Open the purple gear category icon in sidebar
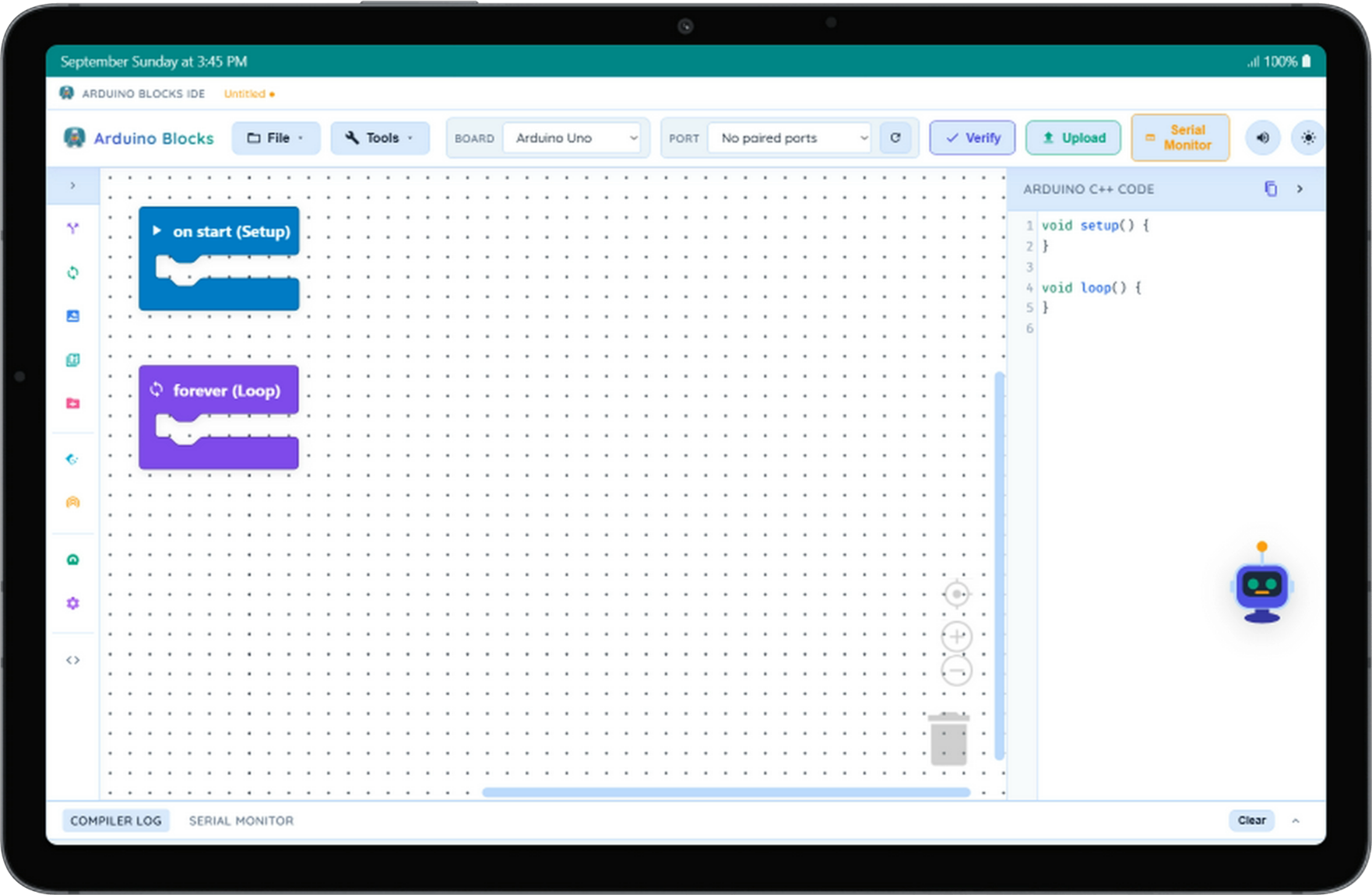 (x=72, y=603)
